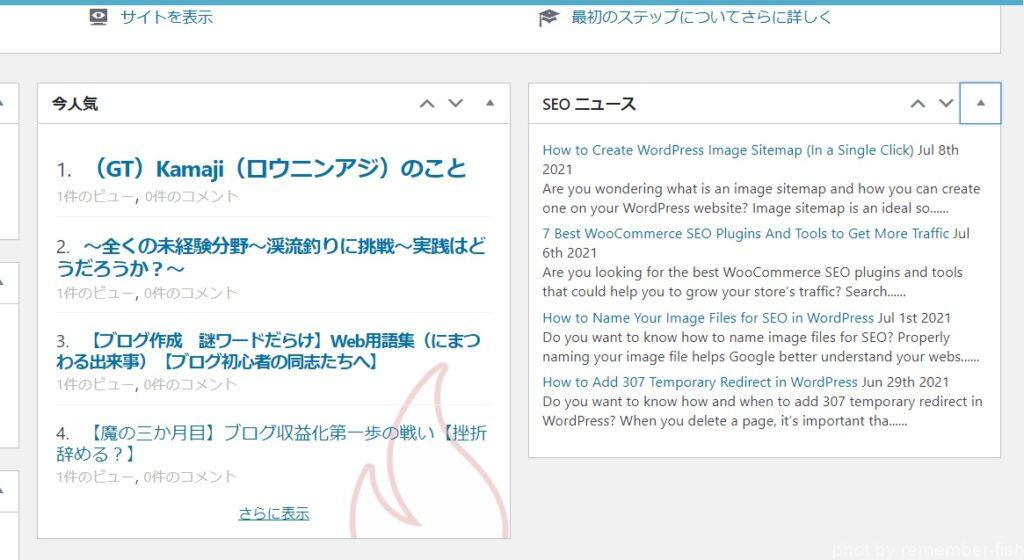Open 7 Best WooCommerce SEO Plugins article
1024x560 pixels.
click(745, 233)
